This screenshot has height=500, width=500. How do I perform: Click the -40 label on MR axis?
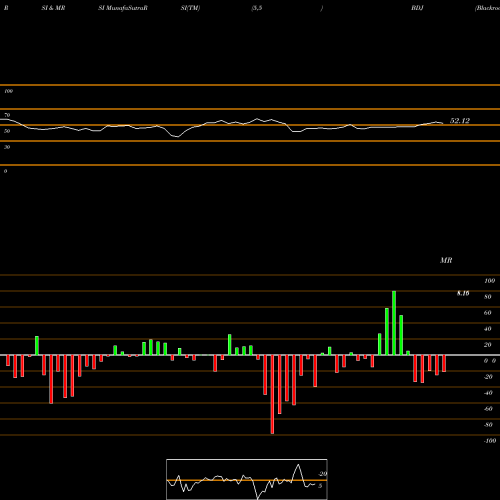[x=488, y=393]
